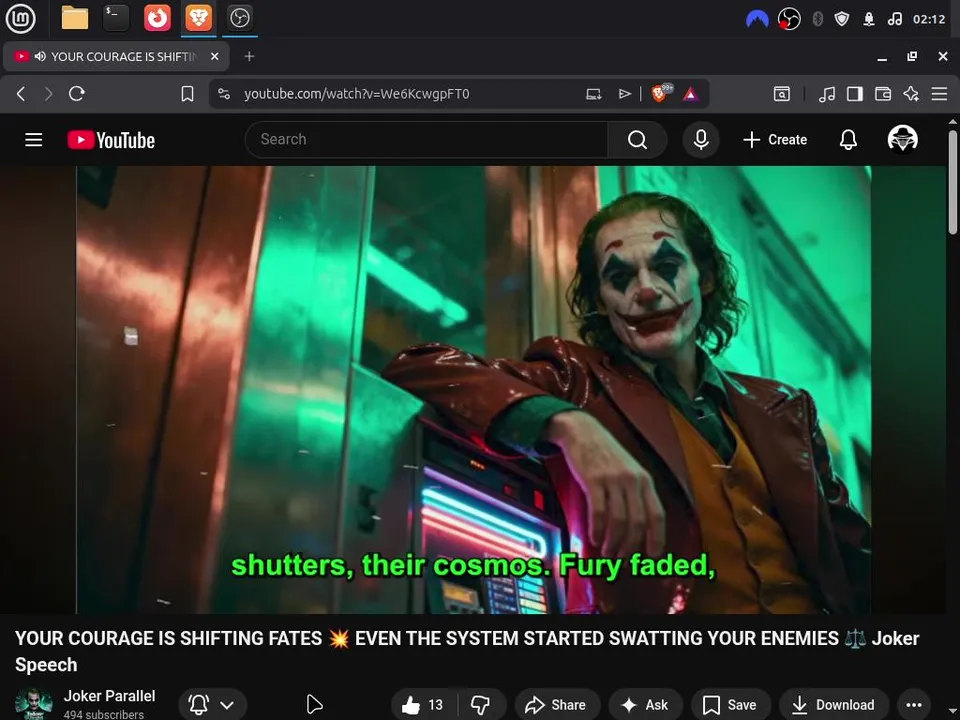The height and width of the screenshot is (720, 960).
Task: Open the YouTube guide hamburger menu
Action: (x=34, y=140)
